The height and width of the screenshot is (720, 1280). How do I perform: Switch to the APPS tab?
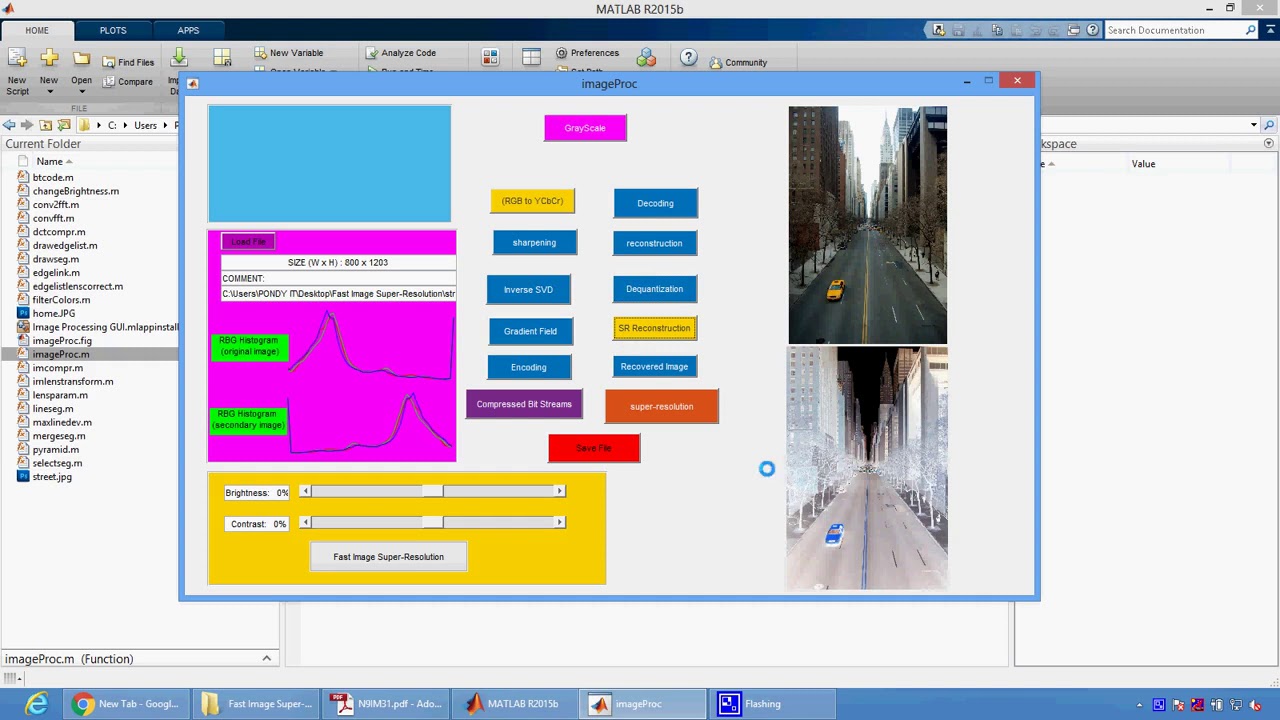pos(188,30)
